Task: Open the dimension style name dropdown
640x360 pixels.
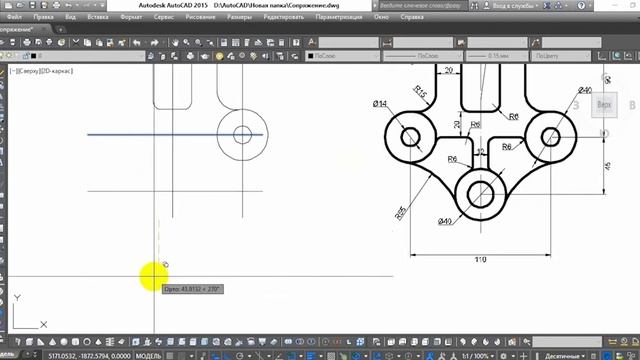Action: pyautogui.click(x=423, y=42)
